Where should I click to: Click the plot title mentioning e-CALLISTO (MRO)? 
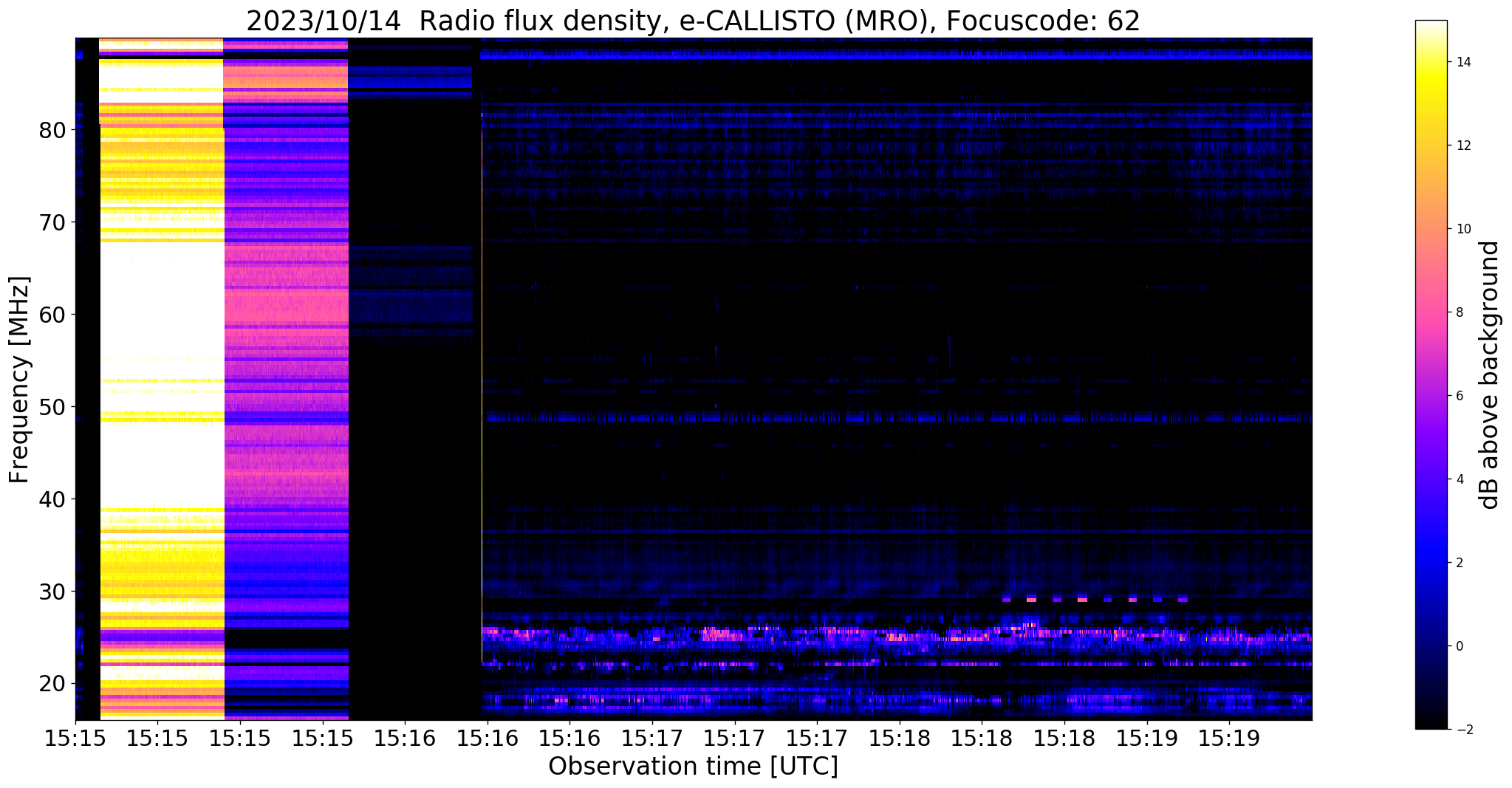(x=693, y=21)
